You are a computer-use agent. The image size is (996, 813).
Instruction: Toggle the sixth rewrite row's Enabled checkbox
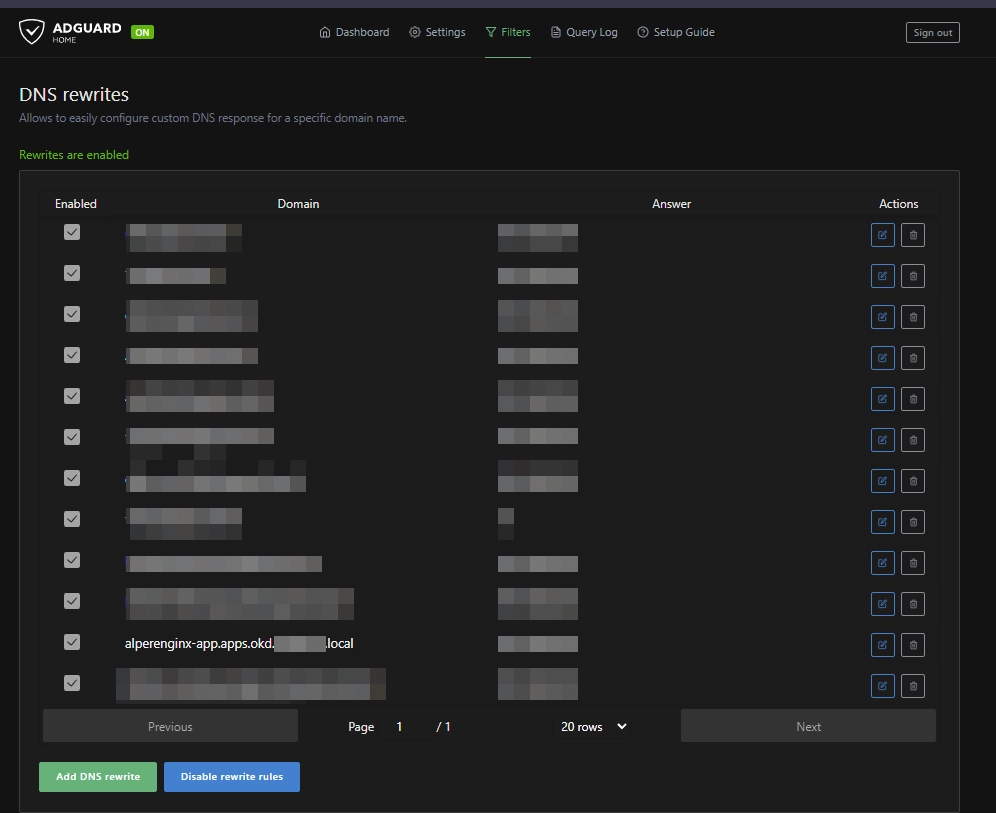point(72,437)
